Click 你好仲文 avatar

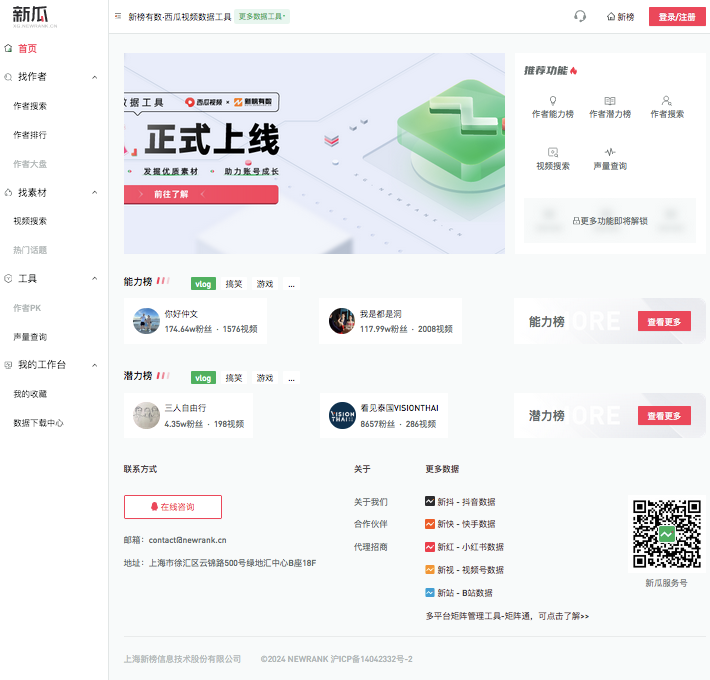[146, 321]
